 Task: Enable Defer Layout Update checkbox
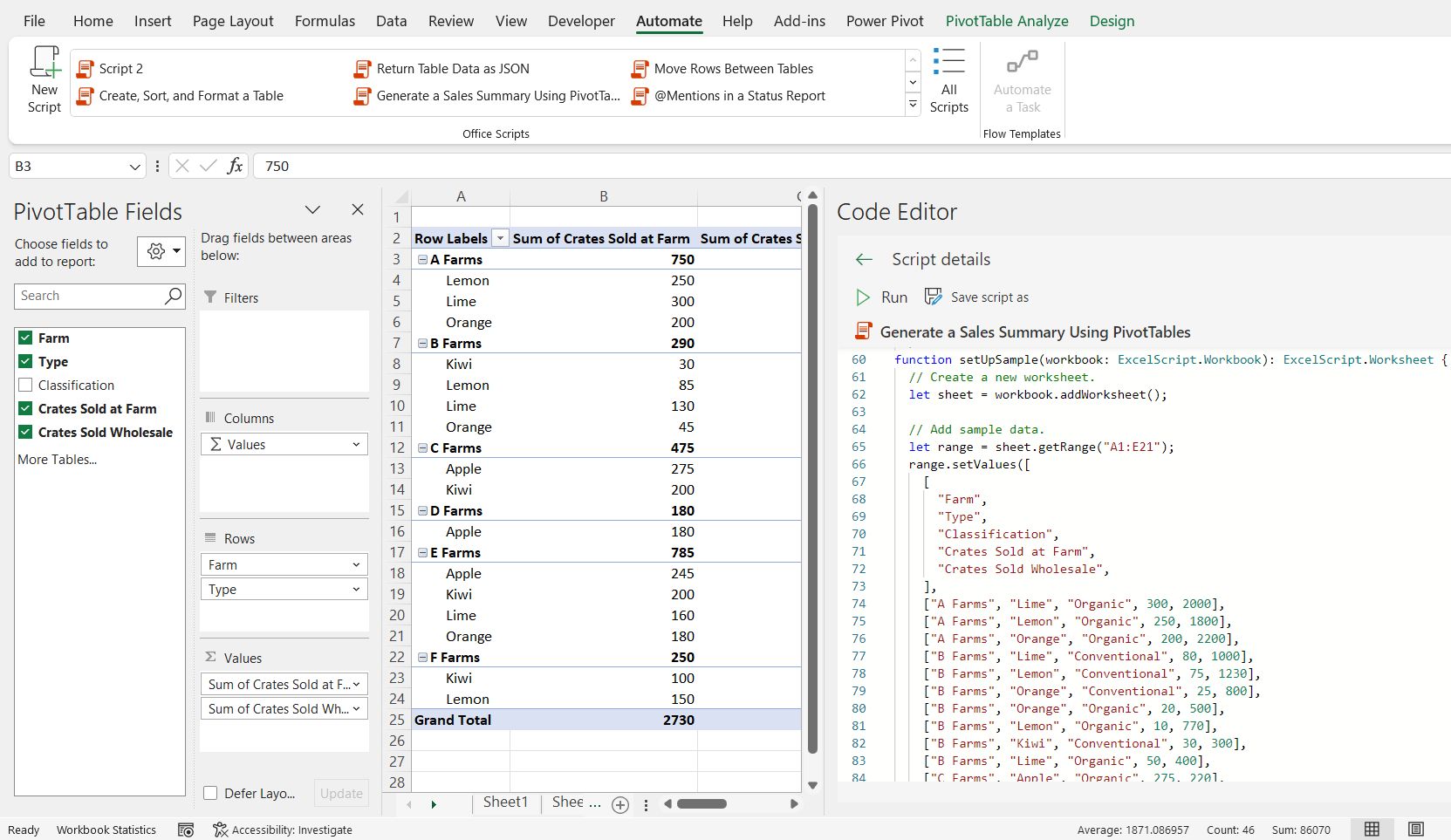[210, 793]
